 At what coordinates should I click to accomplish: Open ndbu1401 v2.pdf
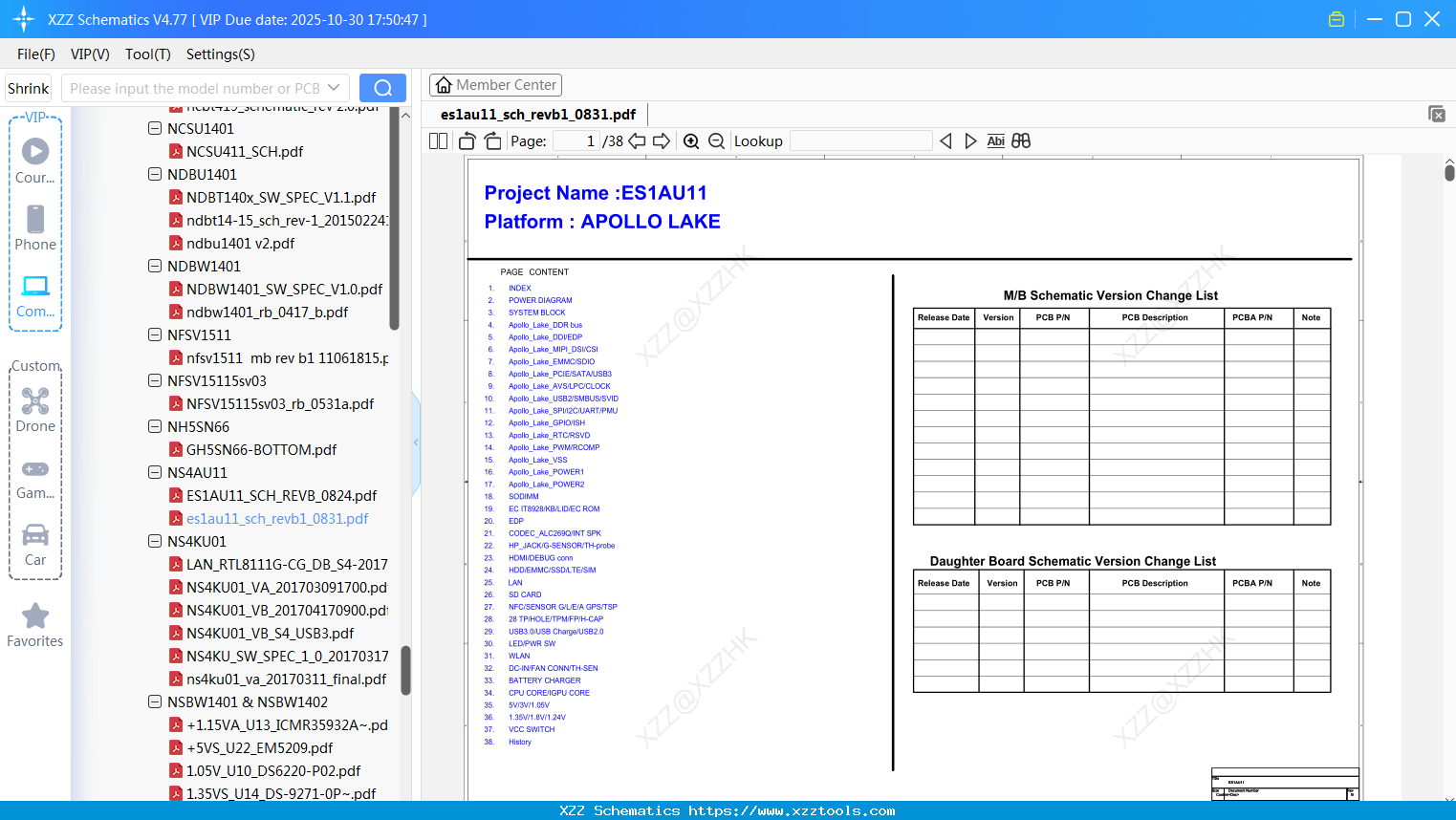[x=240, y=243]
